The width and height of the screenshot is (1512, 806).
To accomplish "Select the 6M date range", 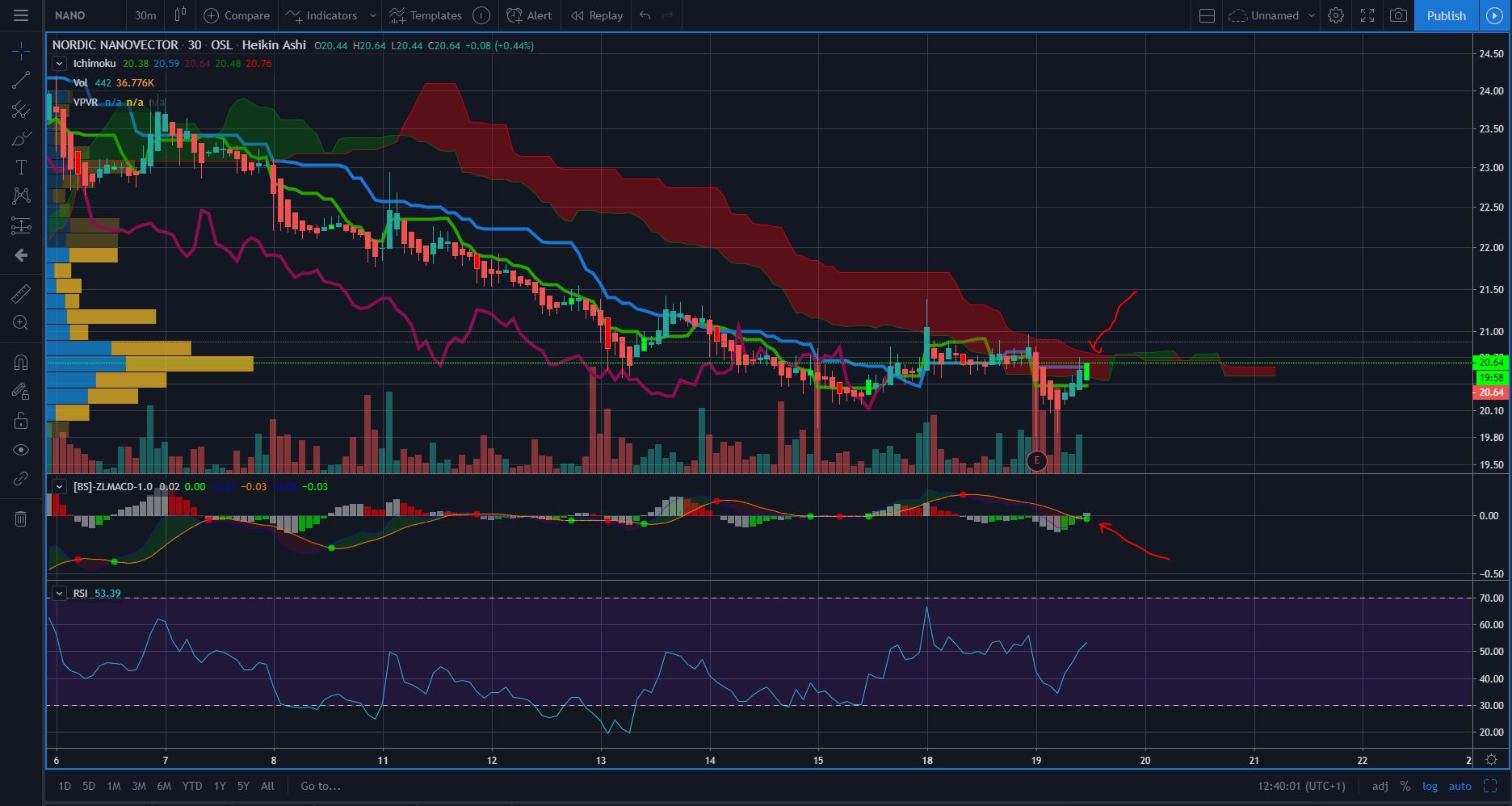I will click(164, 786).
